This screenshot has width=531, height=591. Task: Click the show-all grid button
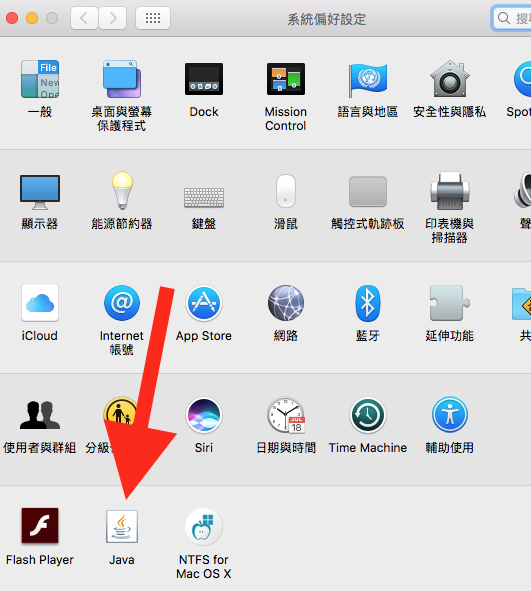click(x=153, y=18)
